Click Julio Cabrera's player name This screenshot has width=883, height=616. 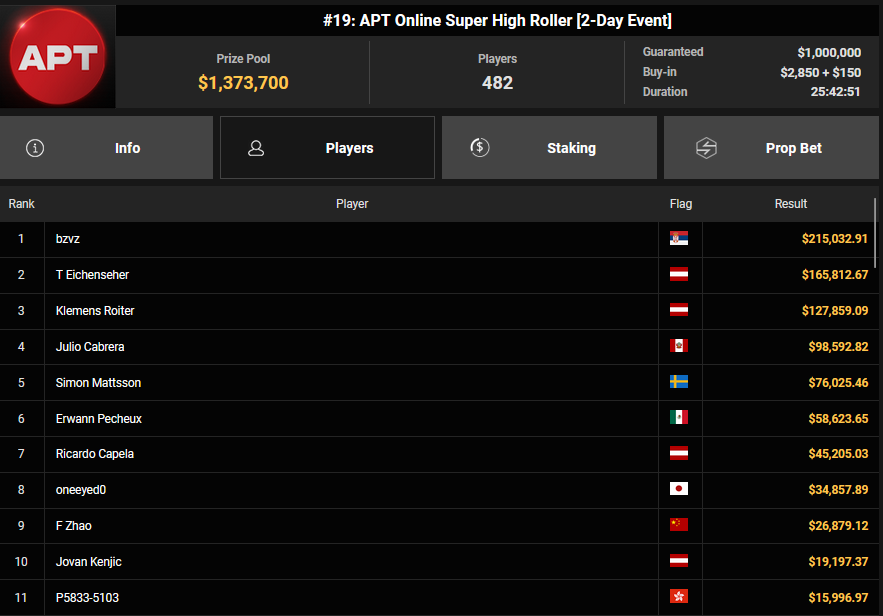coord(90,347)
